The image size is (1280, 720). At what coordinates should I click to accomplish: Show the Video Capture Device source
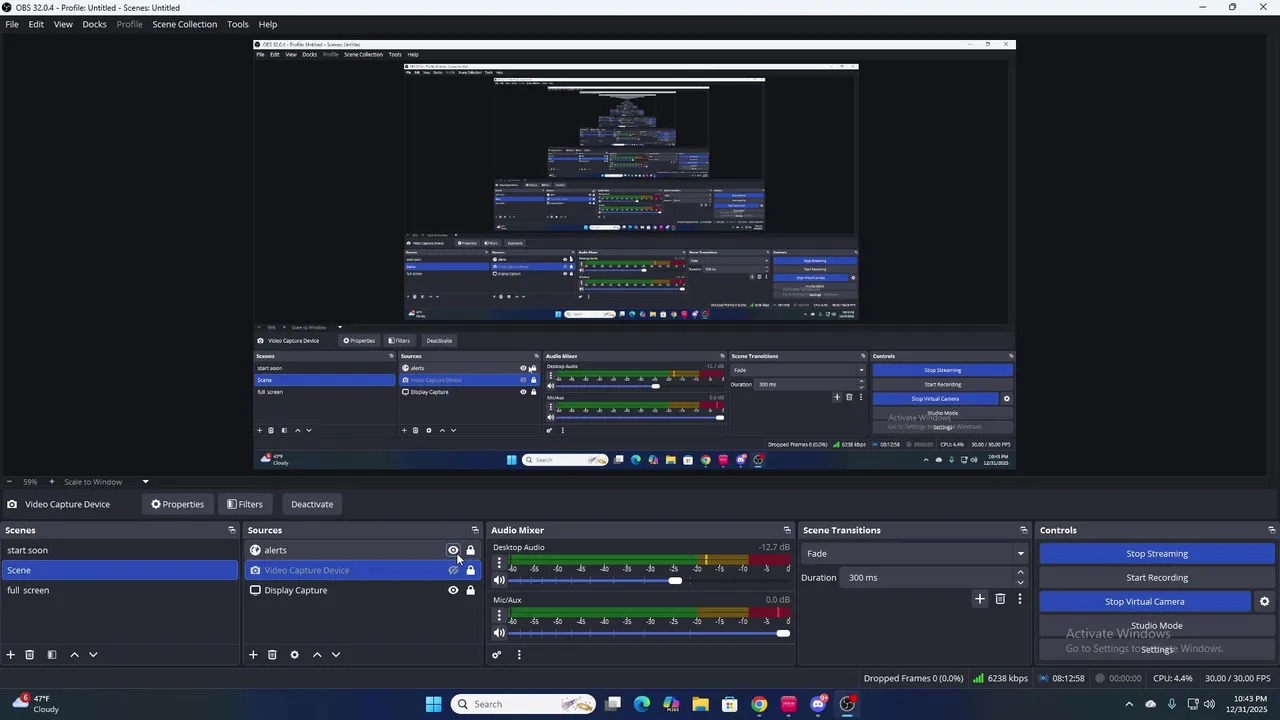click(453, 570)
